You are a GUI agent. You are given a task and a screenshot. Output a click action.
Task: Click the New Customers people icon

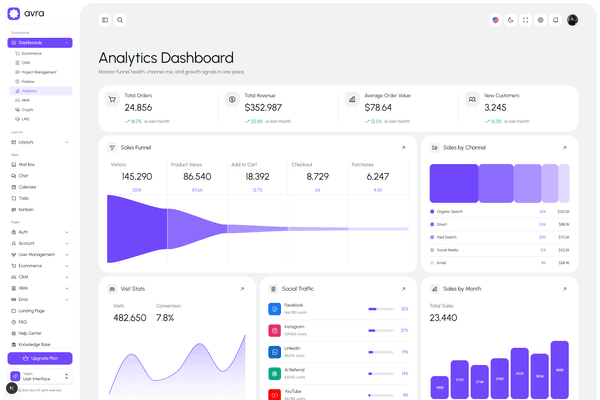pyautogui.click(x=472, y=100)
